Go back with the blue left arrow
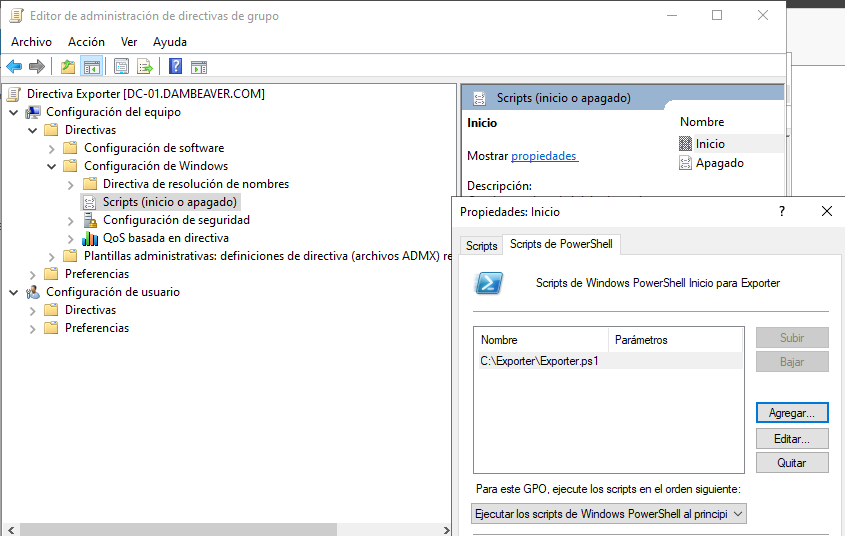Image resolution: width=845 pixels, height=536 pixels. pyautogui.click(x=14, y=67)
